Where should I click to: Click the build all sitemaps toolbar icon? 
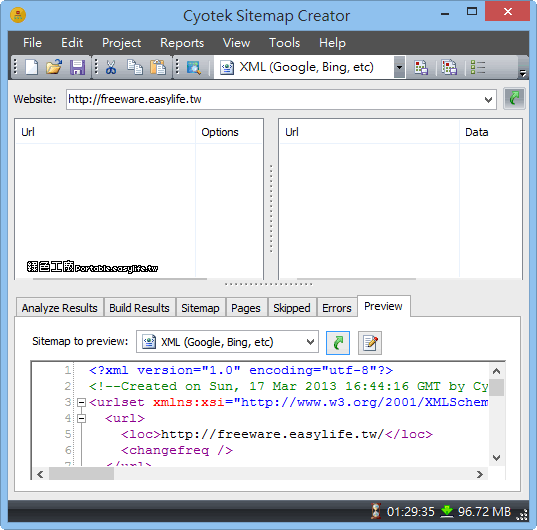[449, 67]
